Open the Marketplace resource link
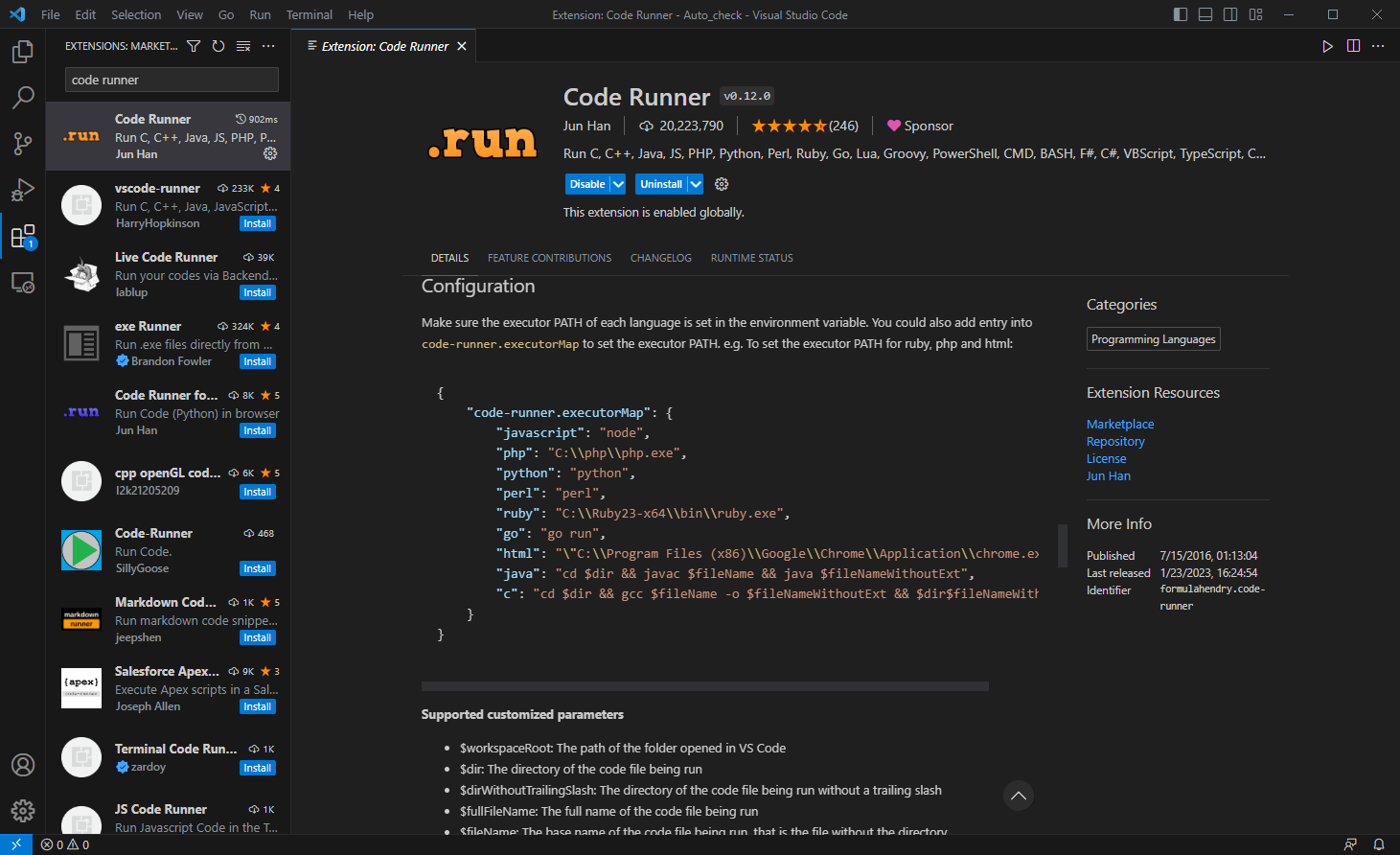 click(1120, 424)
